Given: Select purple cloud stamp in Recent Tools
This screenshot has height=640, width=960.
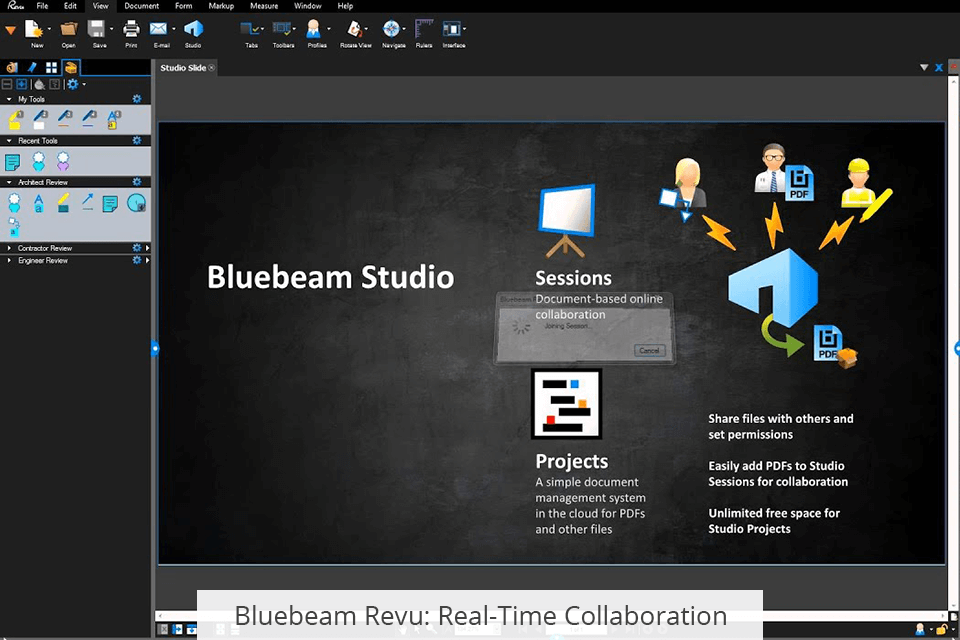Looking at the screenshot, I should coord(63,162).
